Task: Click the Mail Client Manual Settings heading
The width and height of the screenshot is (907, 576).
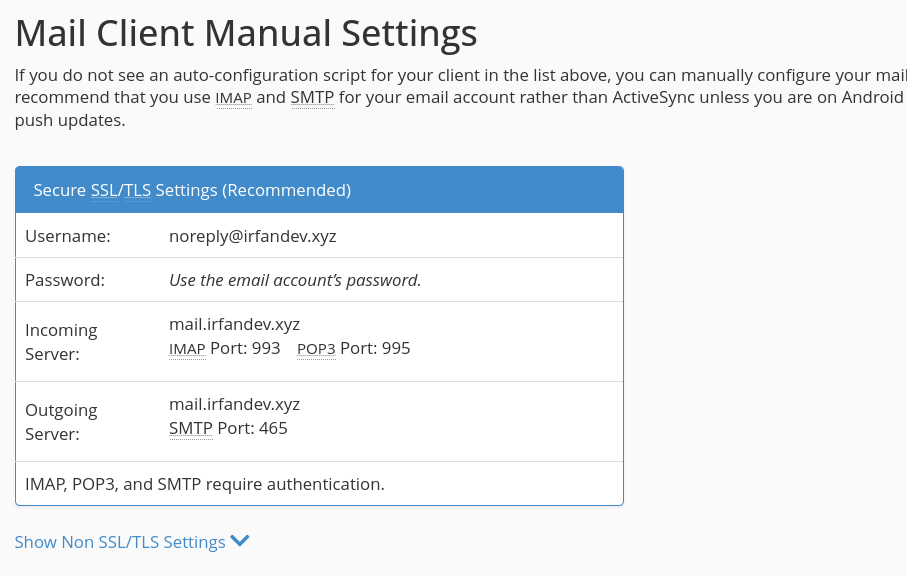Action: pyautogui.click(x=246, y=34)
